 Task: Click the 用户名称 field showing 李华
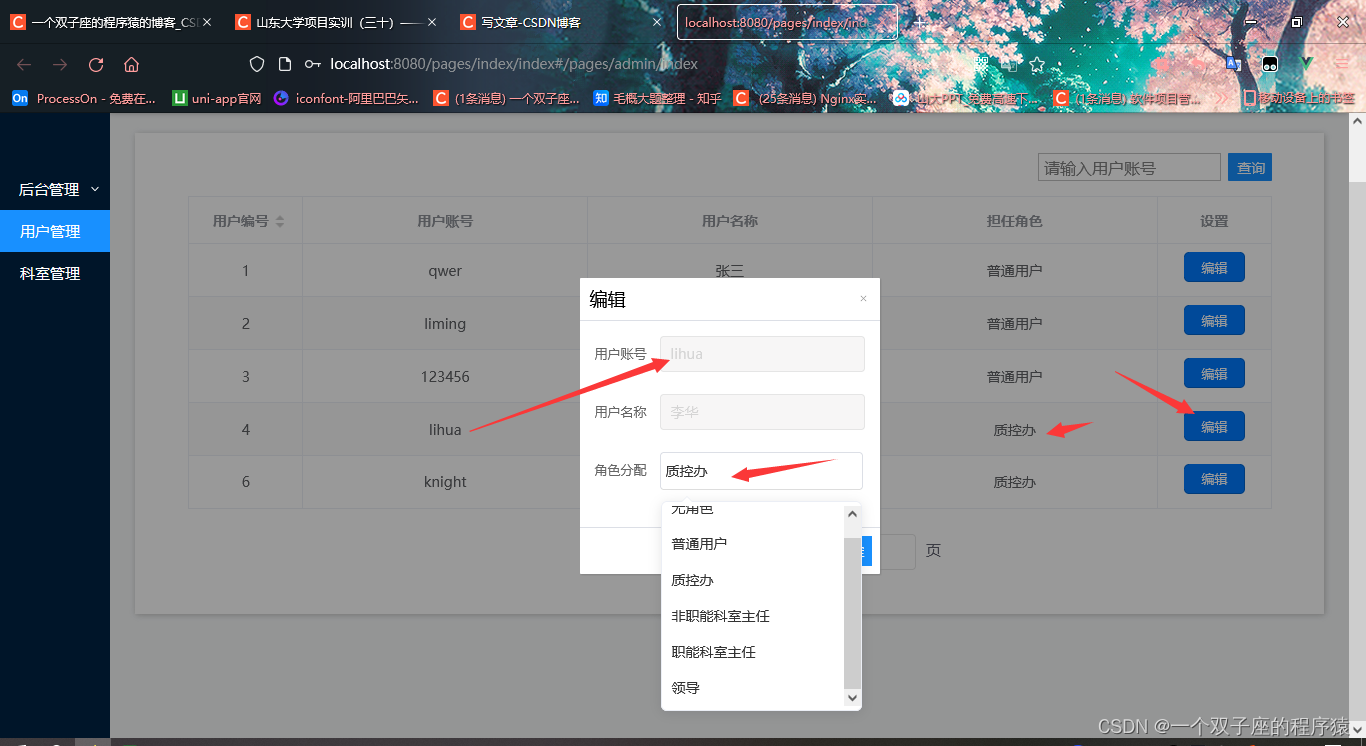click(762, 412)
